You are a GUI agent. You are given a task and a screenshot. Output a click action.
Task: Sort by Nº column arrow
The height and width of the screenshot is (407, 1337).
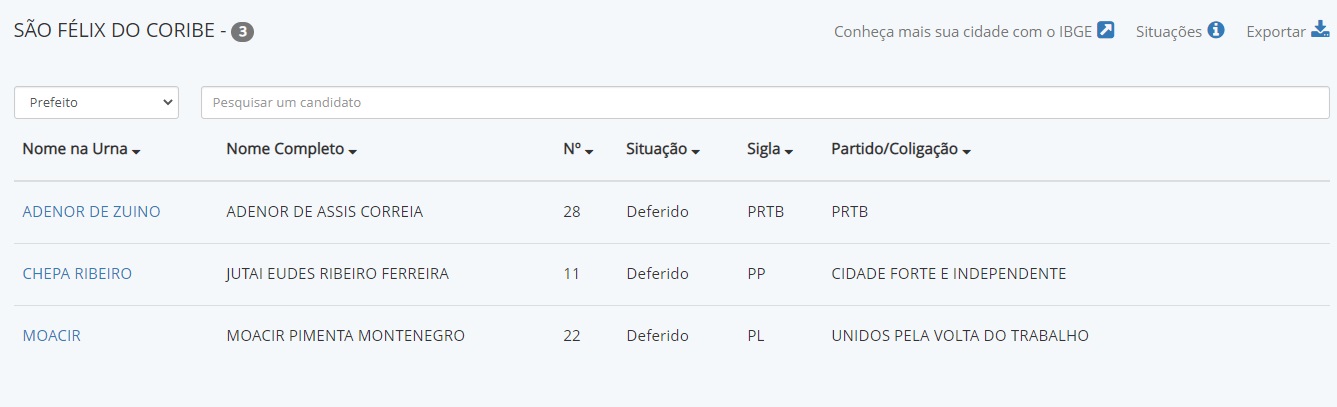coord(590,151)
